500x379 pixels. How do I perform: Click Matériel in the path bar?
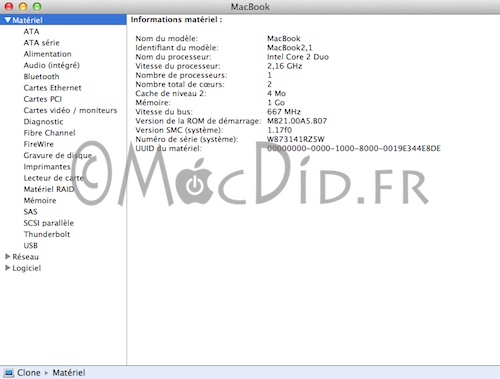pos(69,373)
